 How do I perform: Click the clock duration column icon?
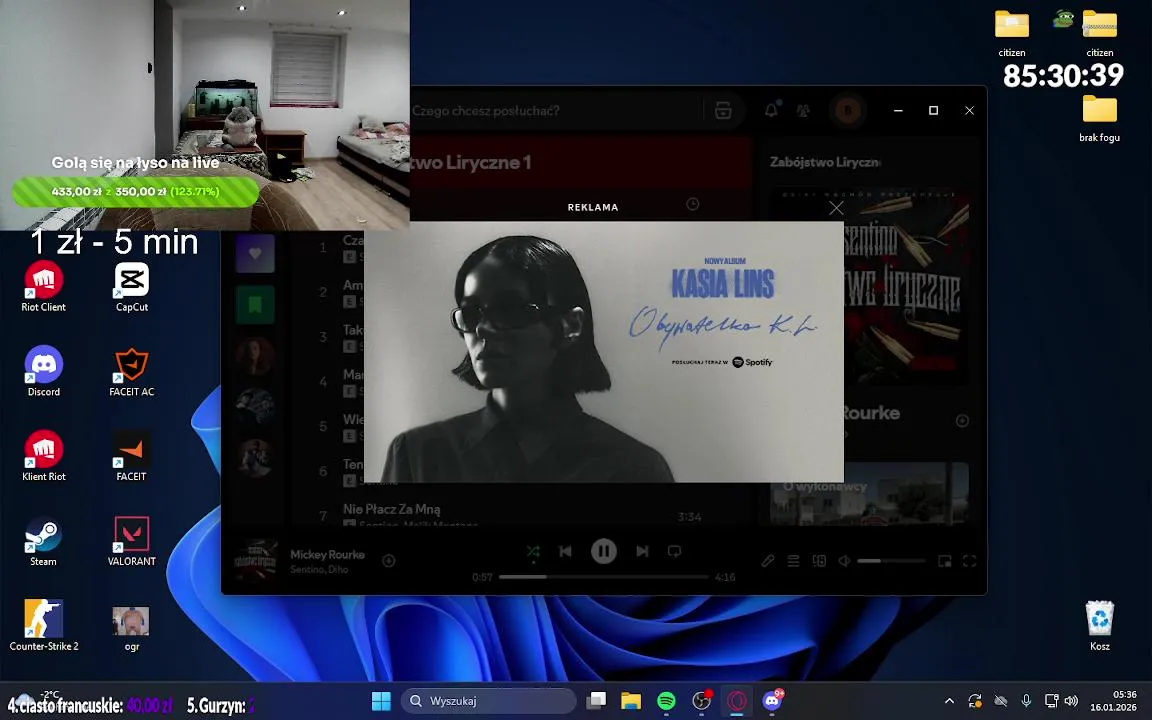click(x=693, y=204)
